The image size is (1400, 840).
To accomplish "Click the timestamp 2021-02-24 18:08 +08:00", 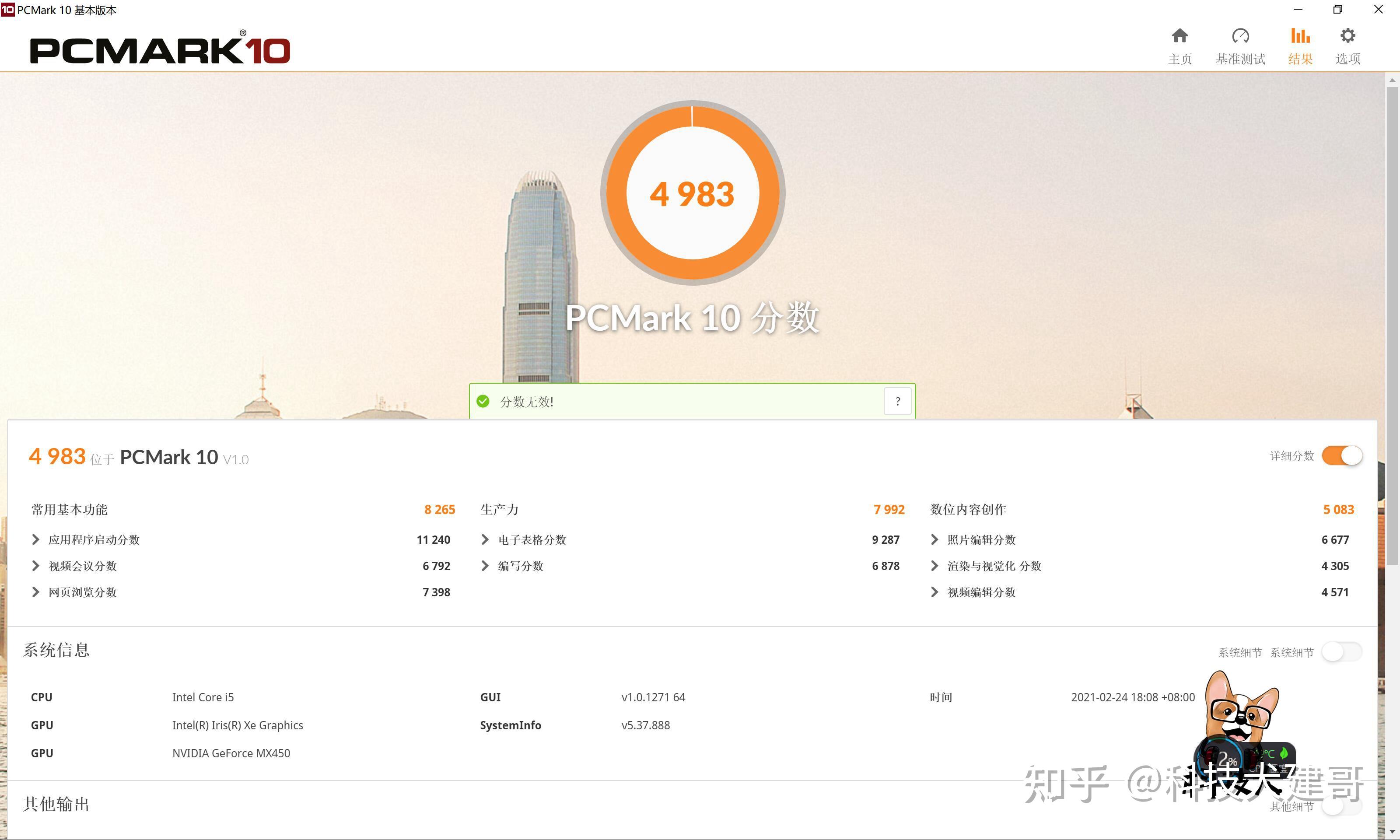I will point(1133,697).
